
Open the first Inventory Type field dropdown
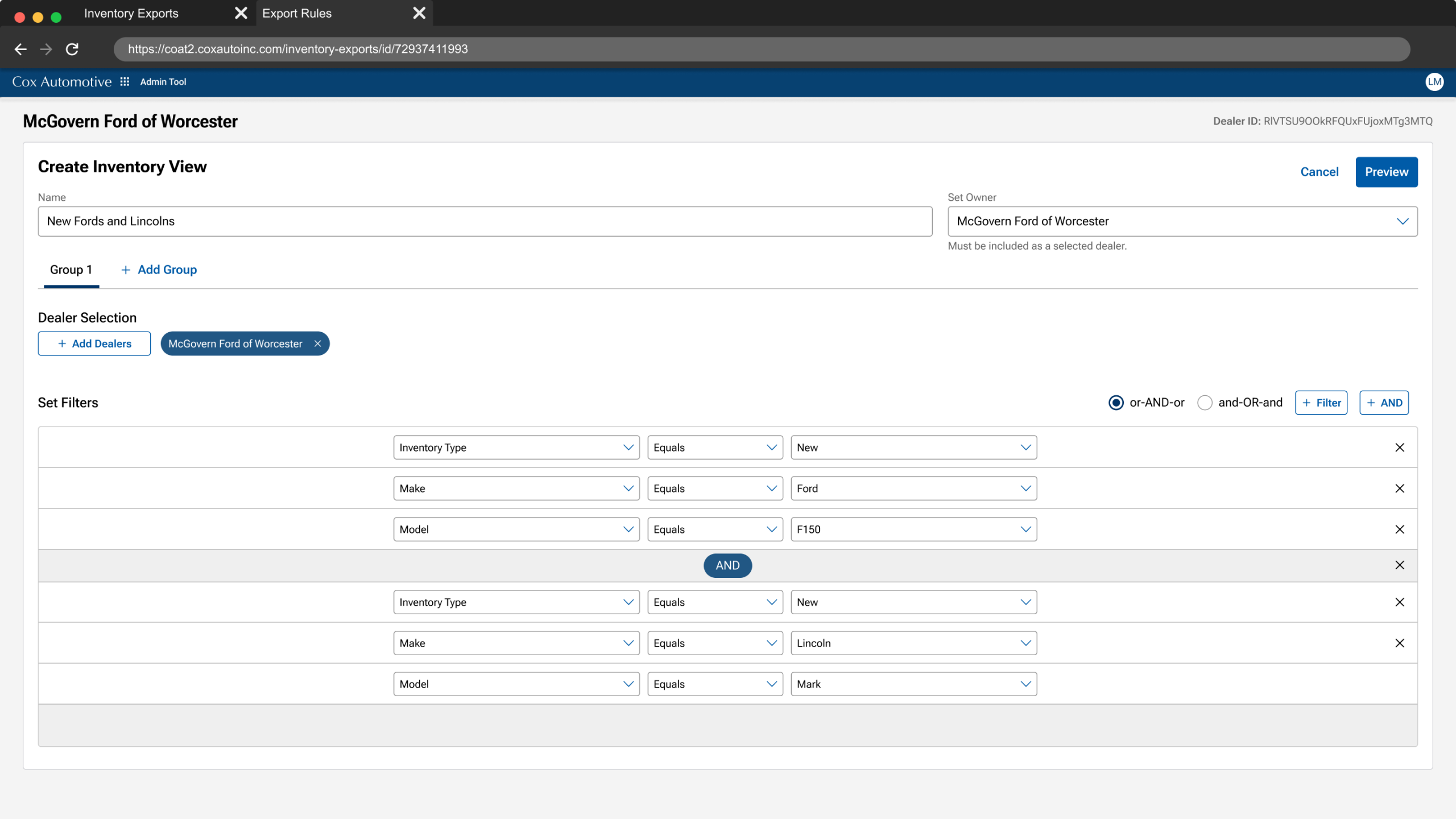516,448
